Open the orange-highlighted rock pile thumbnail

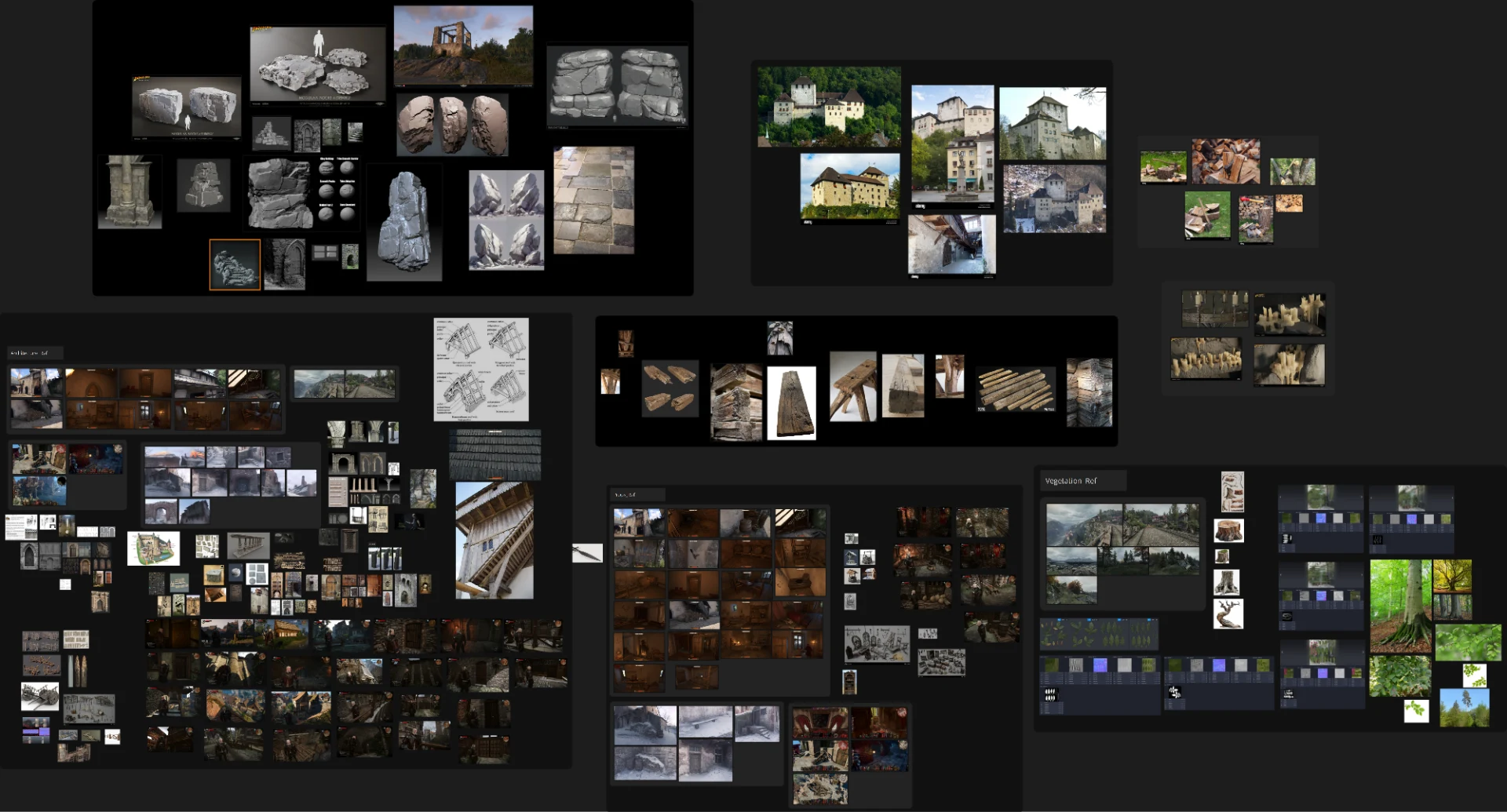(235, 265)
